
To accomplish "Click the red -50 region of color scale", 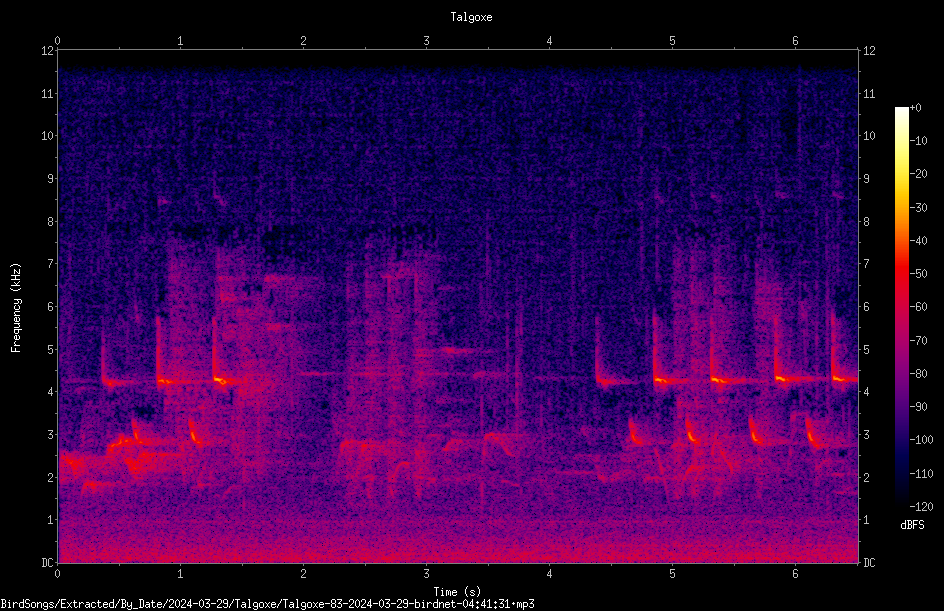I will (901, 274).
